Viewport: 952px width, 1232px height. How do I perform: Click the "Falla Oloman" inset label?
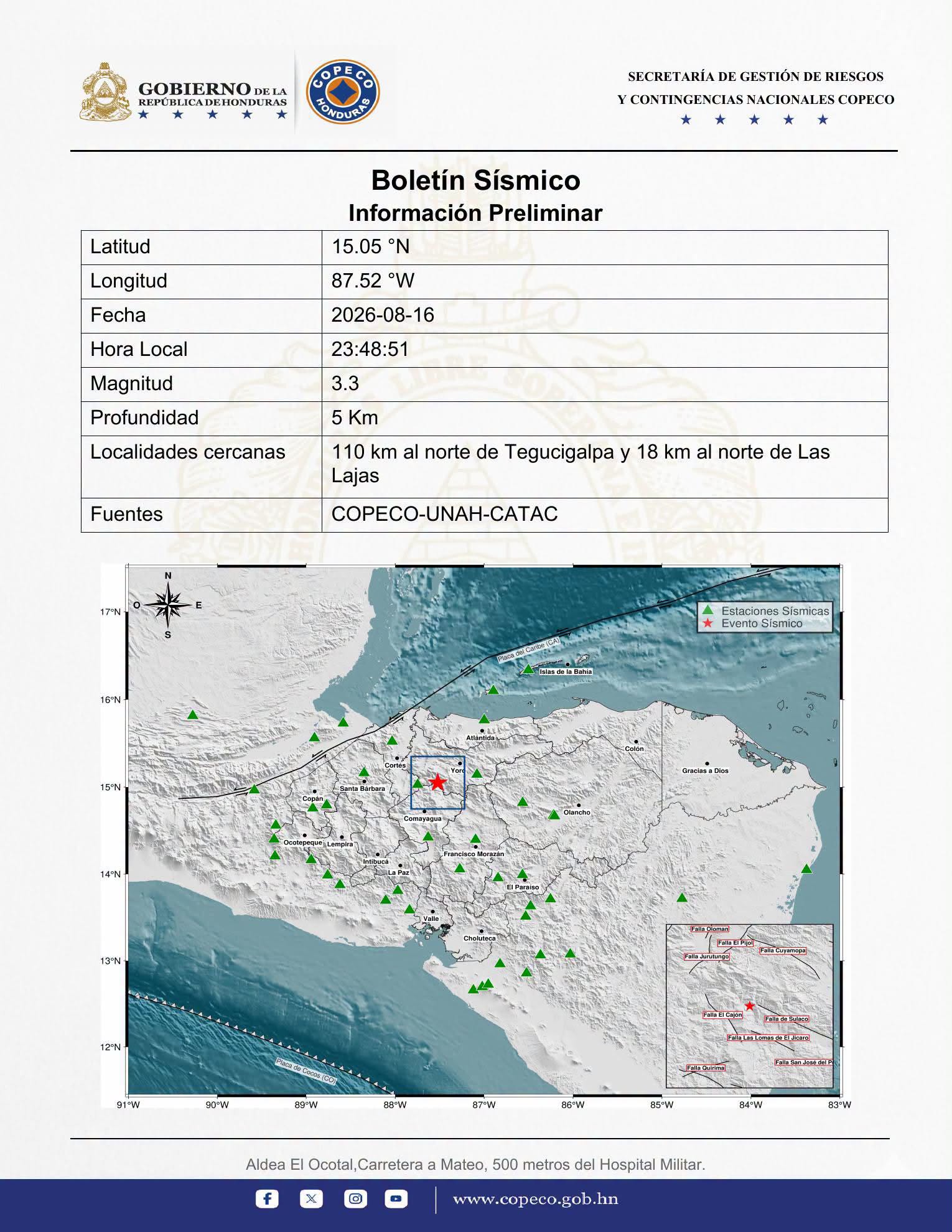point(709,929)
